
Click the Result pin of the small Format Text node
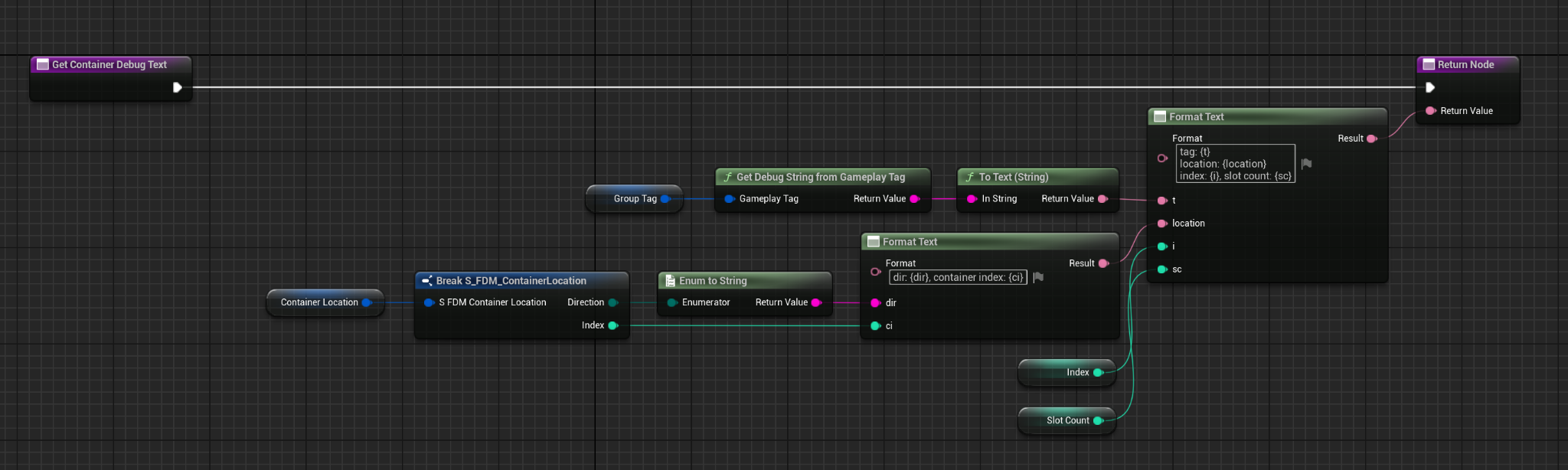pos(1103,263)
